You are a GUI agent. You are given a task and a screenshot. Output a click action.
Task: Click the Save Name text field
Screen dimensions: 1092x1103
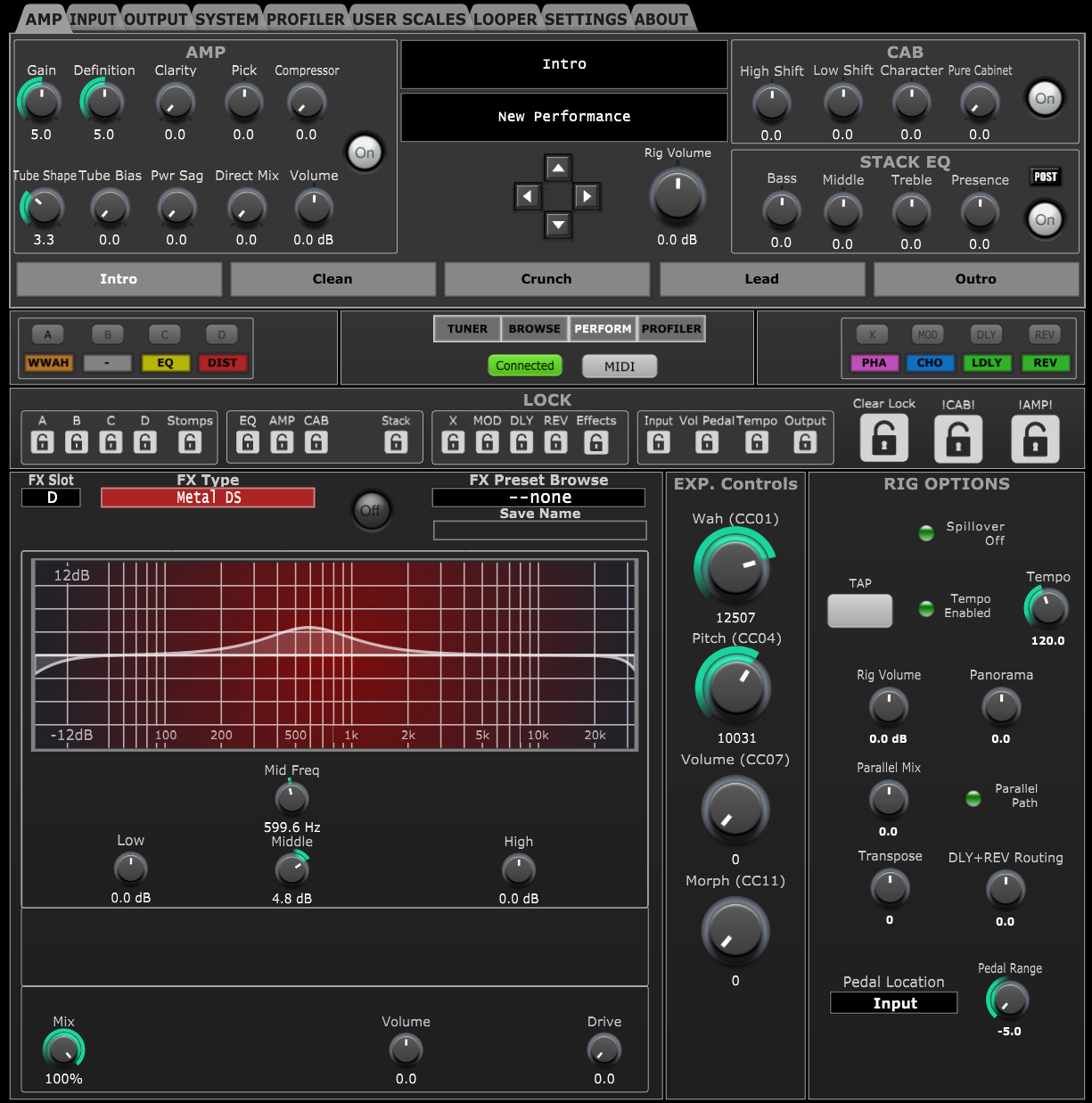click(x=540, y=531)
